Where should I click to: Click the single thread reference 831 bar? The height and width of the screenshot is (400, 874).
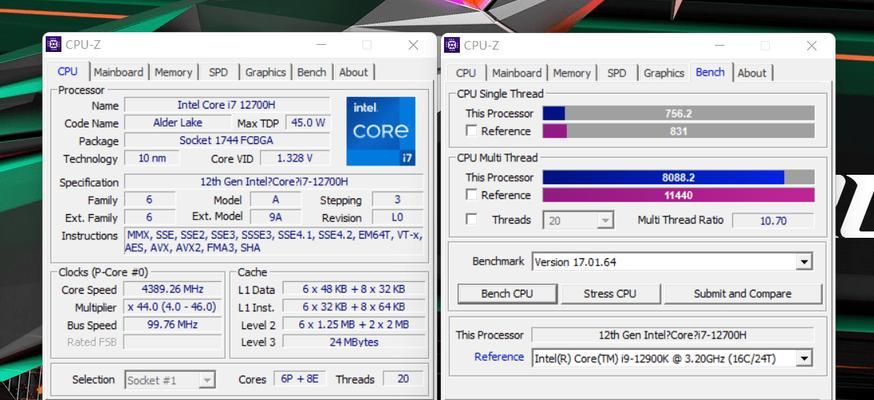click(678, 131)
